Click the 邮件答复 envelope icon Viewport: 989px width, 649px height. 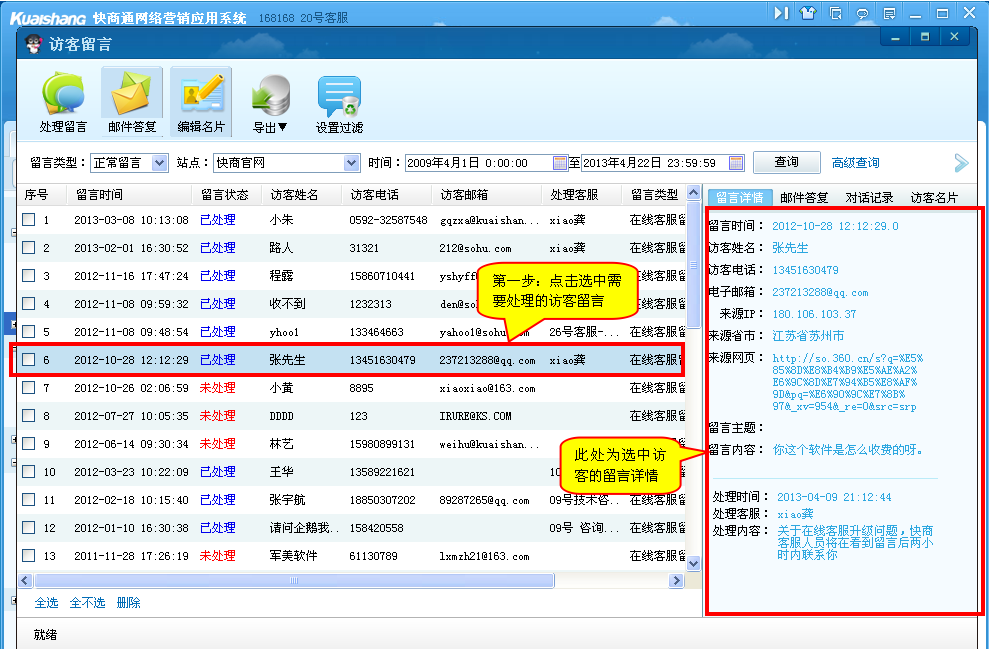pos(132,95)
